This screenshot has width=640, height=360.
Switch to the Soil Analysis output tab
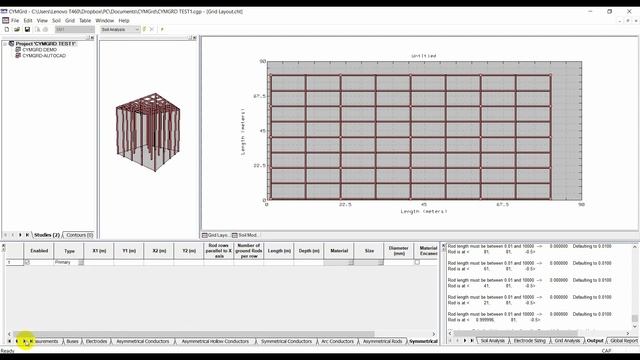coord(493,340)
